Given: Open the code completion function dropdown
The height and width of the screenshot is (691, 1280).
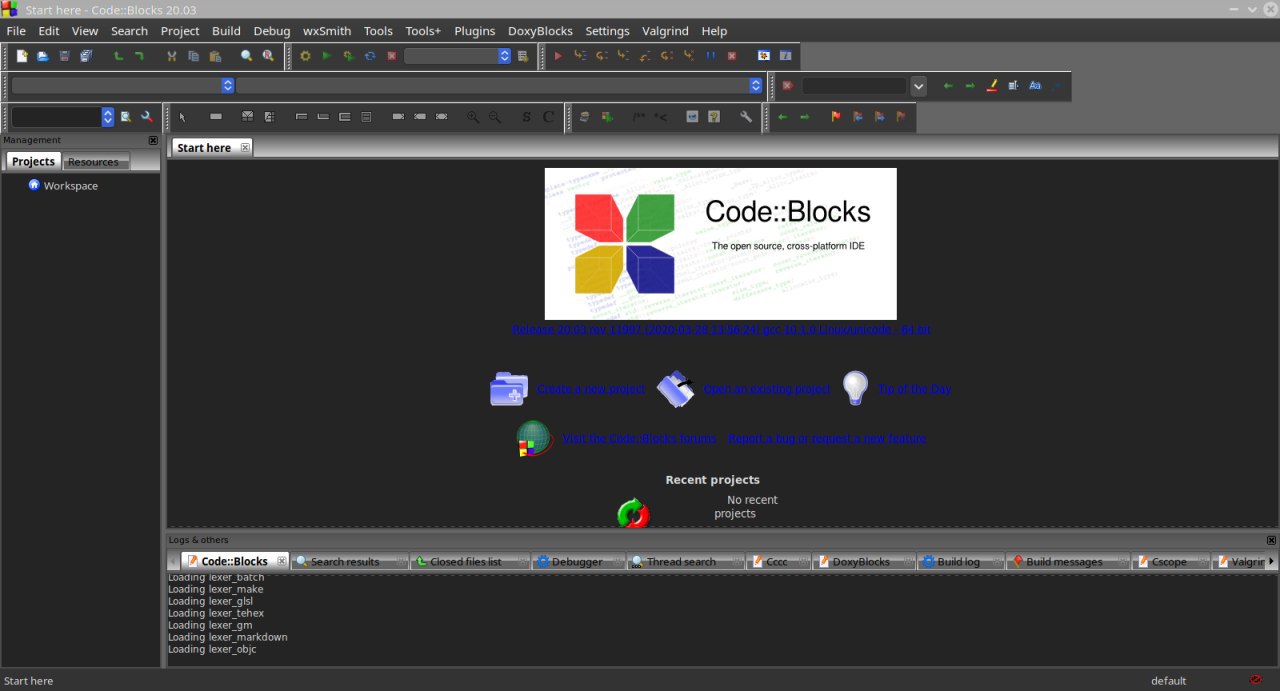Looking at the screenshot, I should pos(755,86).
